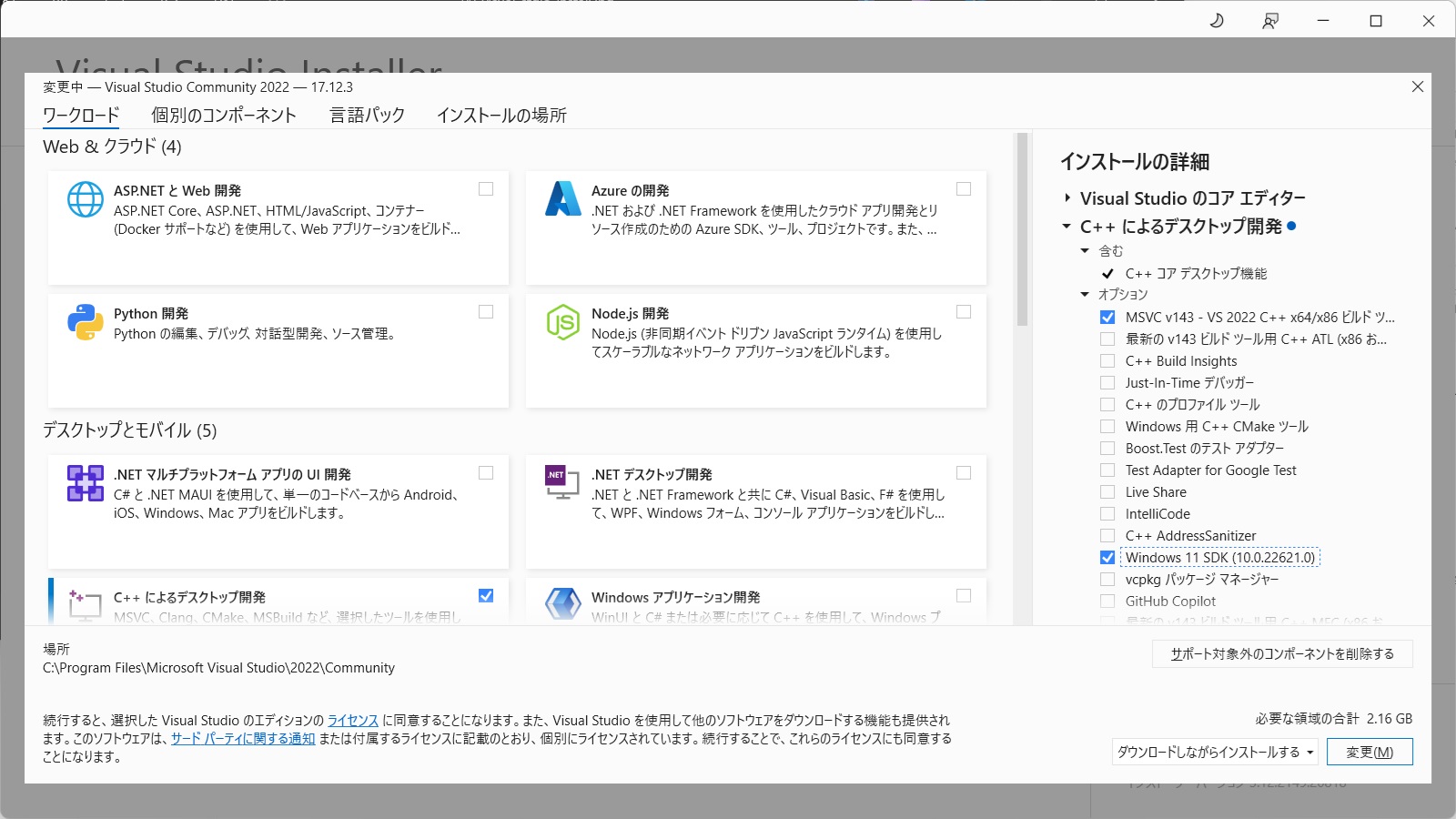The image size is (1456, 819).
Task: Enable Test Adapter for Google Test
Action: coord(1107,470)
